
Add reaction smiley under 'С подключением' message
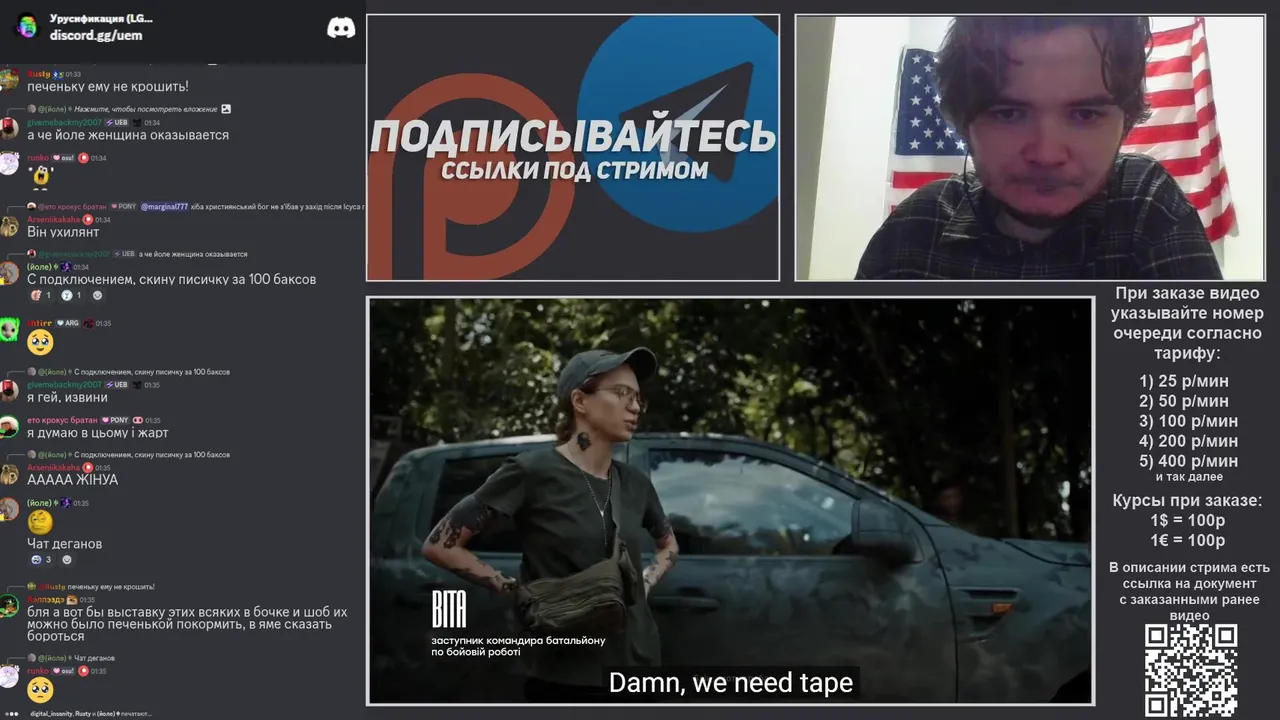coord(98,295)
